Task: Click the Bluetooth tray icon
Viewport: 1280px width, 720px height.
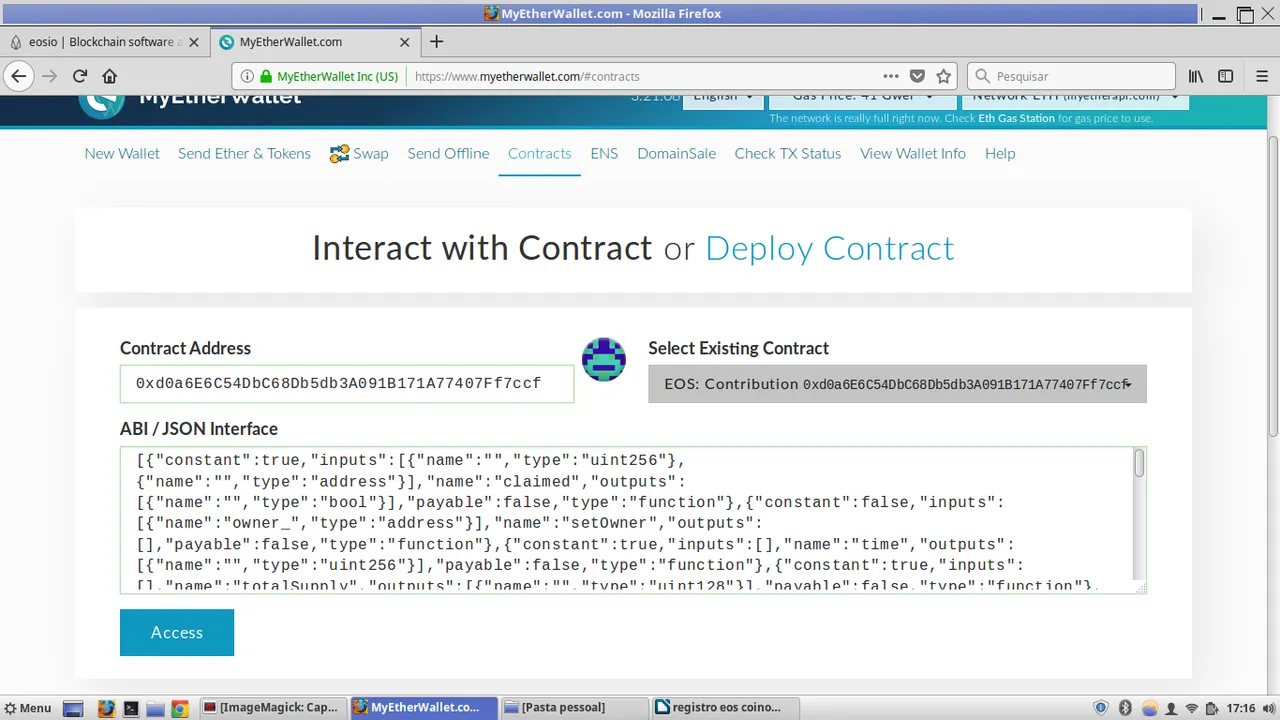Action: coord(1124,708)
